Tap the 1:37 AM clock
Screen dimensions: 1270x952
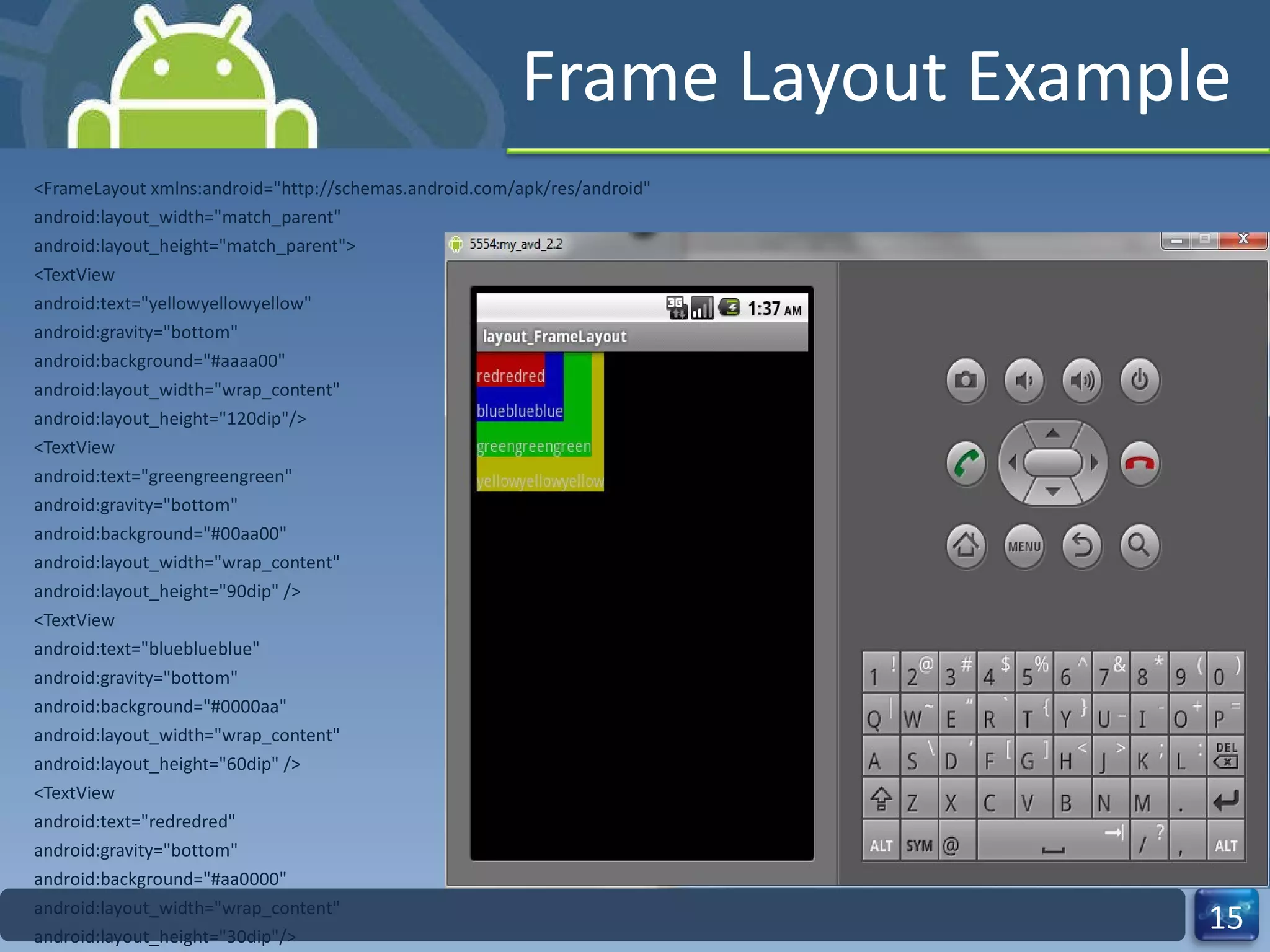[x=775, y=308]
